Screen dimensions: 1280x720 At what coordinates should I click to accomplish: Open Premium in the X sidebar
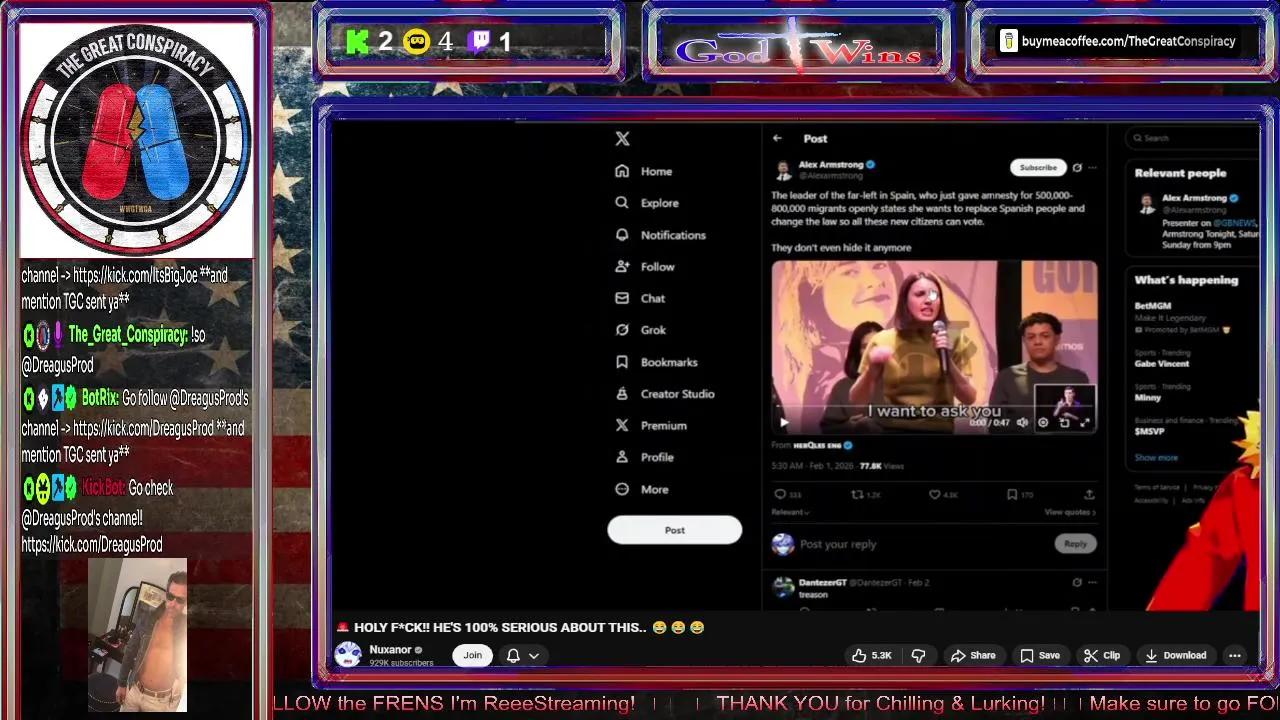click(x=650, y=425)
